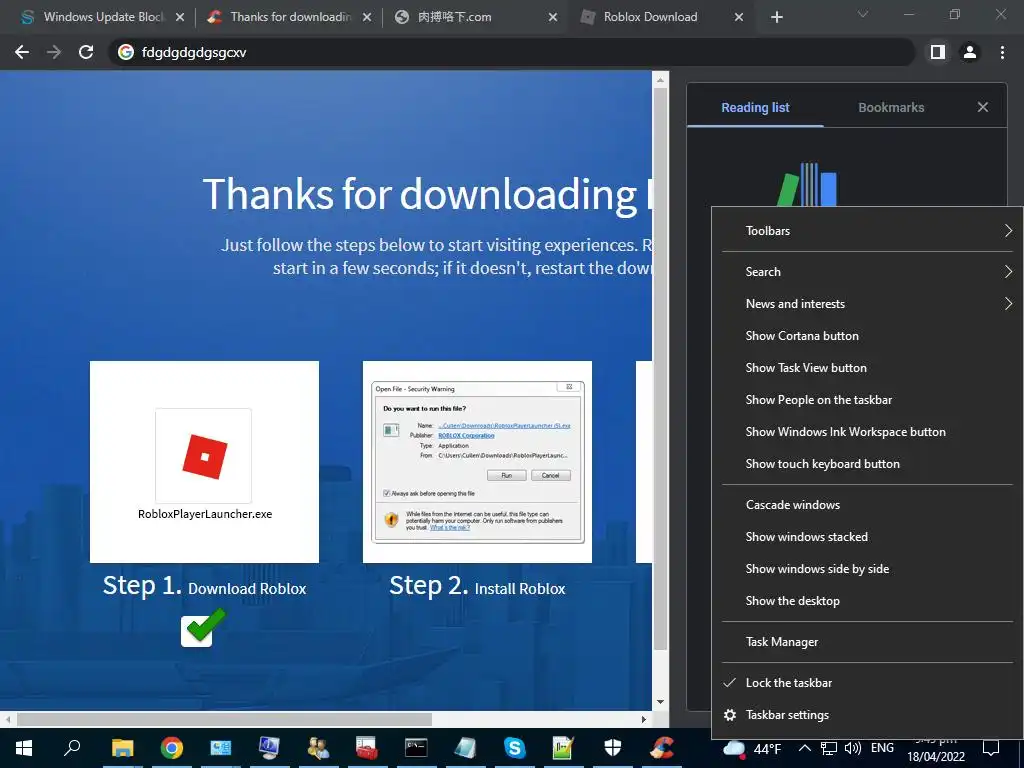Open the notification center icon
1024x768 pixels.
click(x=991, y=748)
